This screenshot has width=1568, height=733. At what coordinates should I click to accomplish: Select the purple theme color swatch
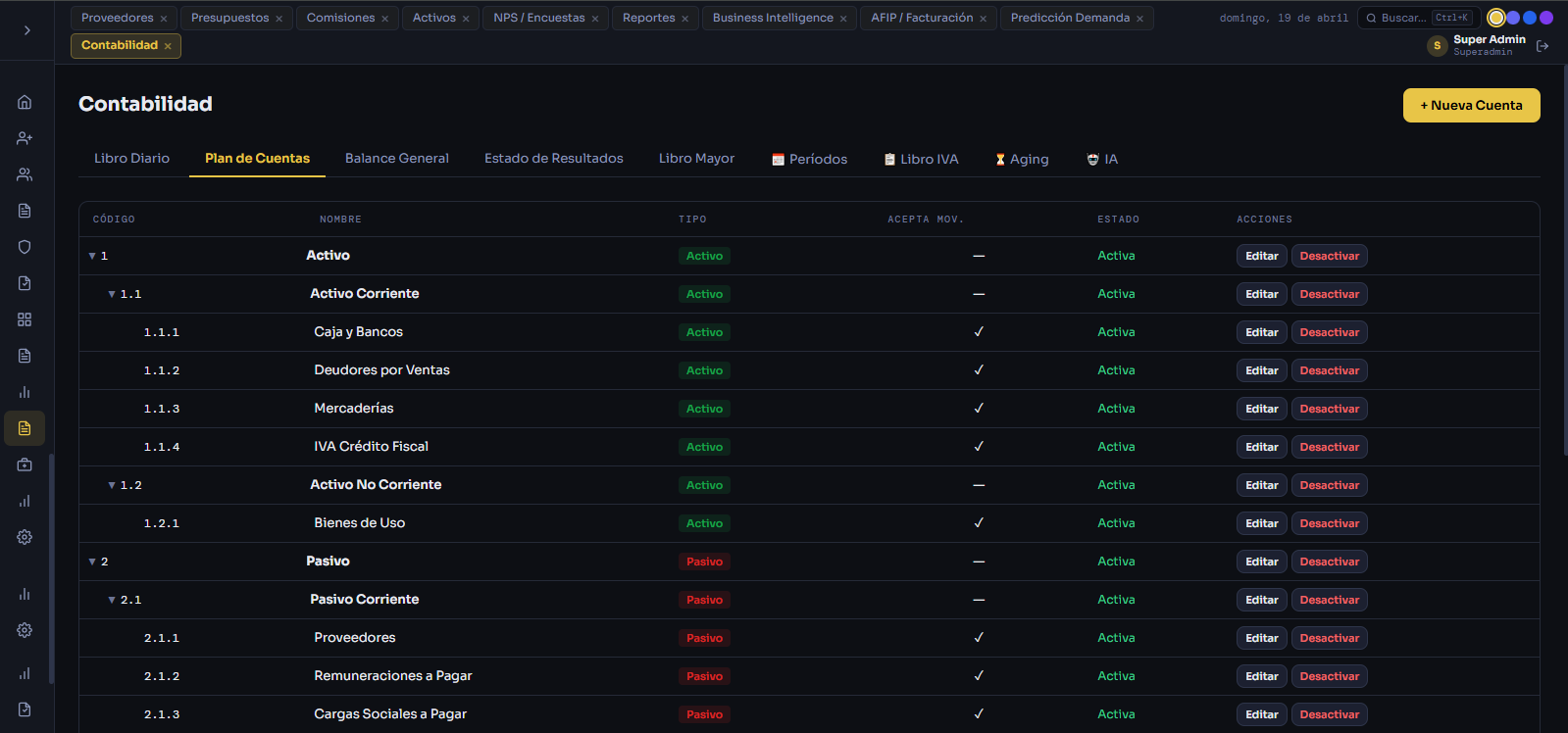(x=1546, y=18)
